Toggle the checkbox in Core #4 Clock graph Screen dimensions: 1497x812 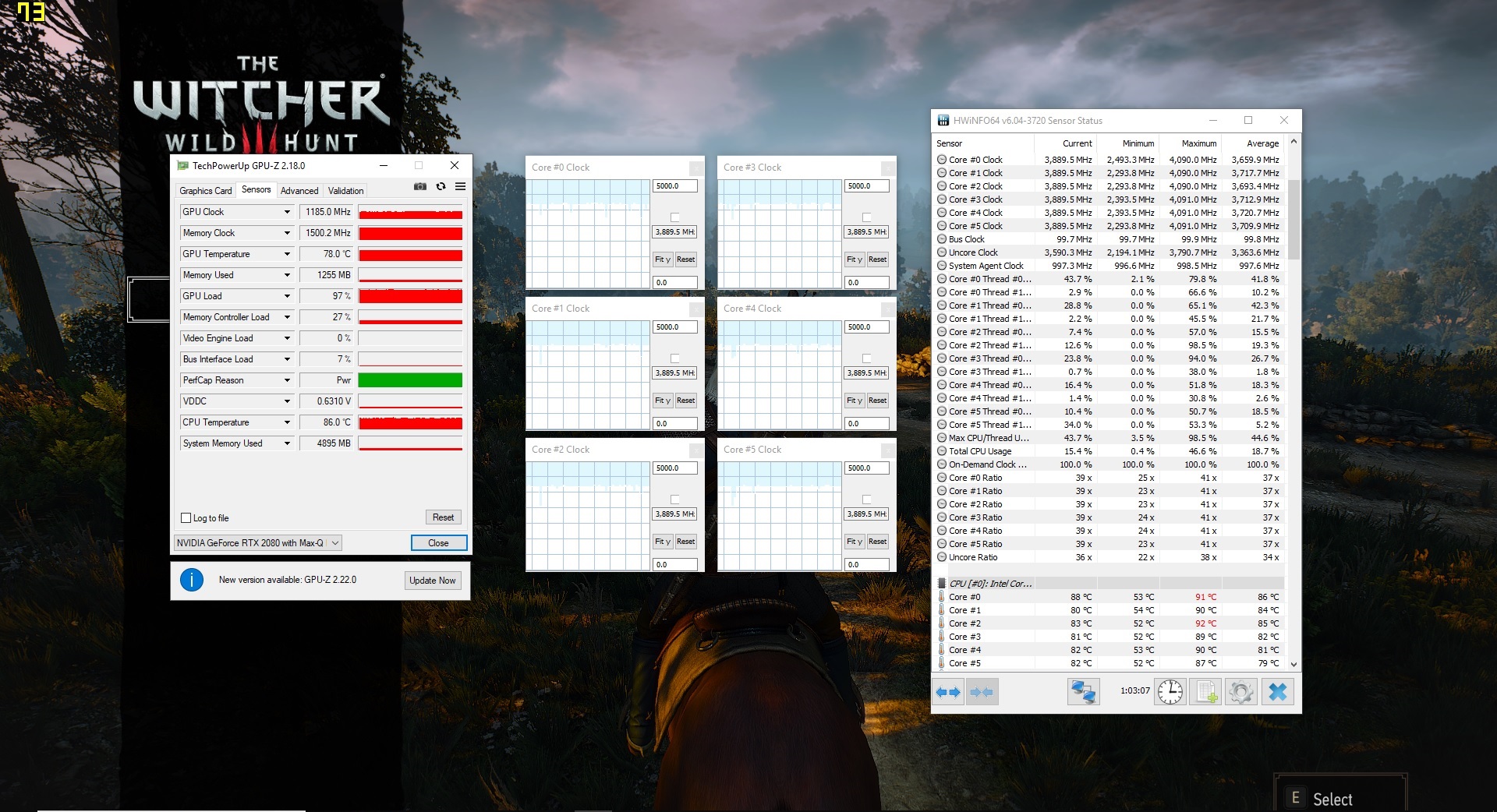(x=867, y=358)
